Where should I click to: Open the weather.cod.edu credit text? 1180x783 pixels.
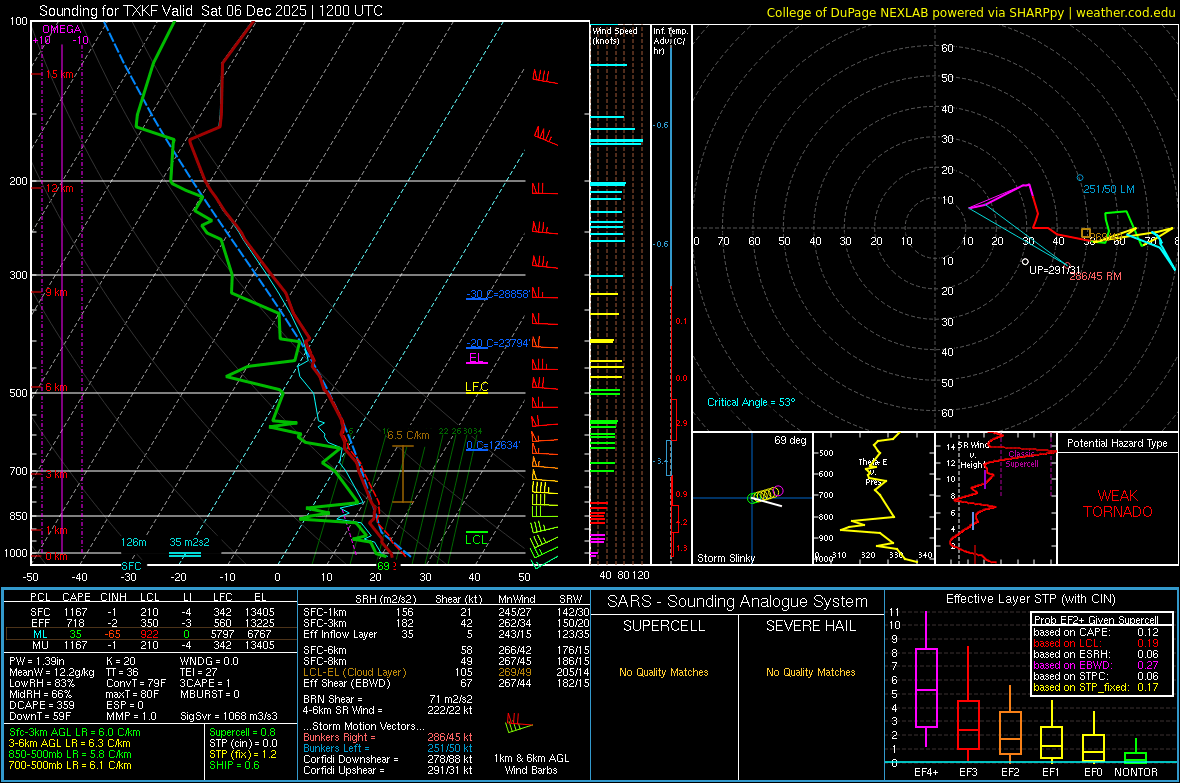971,12
